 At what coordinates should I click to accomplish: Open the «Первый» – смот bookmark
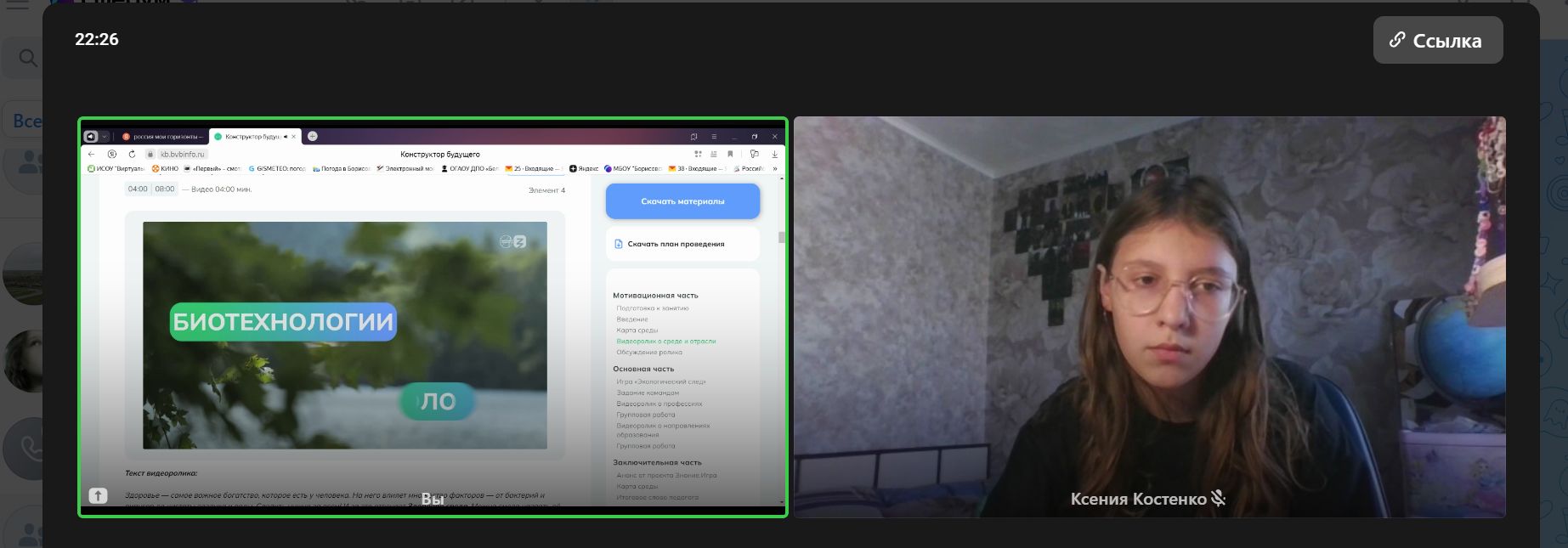tap(212, 168)
